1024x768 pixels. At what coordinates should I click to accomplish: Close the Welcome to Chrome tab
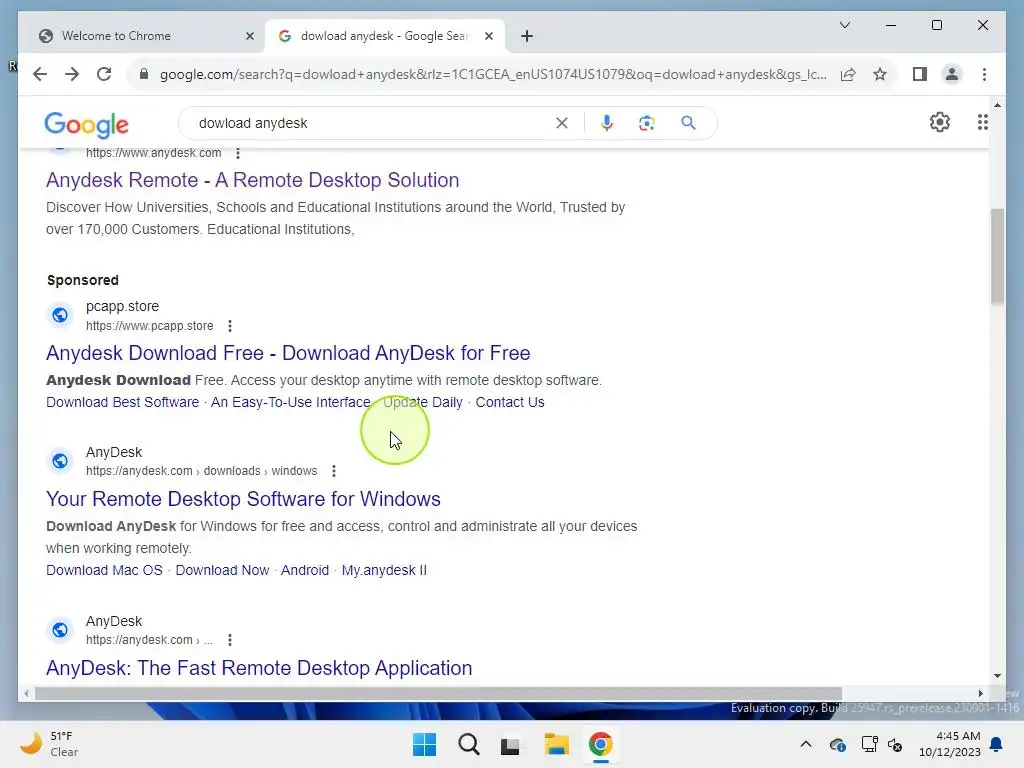point(249,36)
